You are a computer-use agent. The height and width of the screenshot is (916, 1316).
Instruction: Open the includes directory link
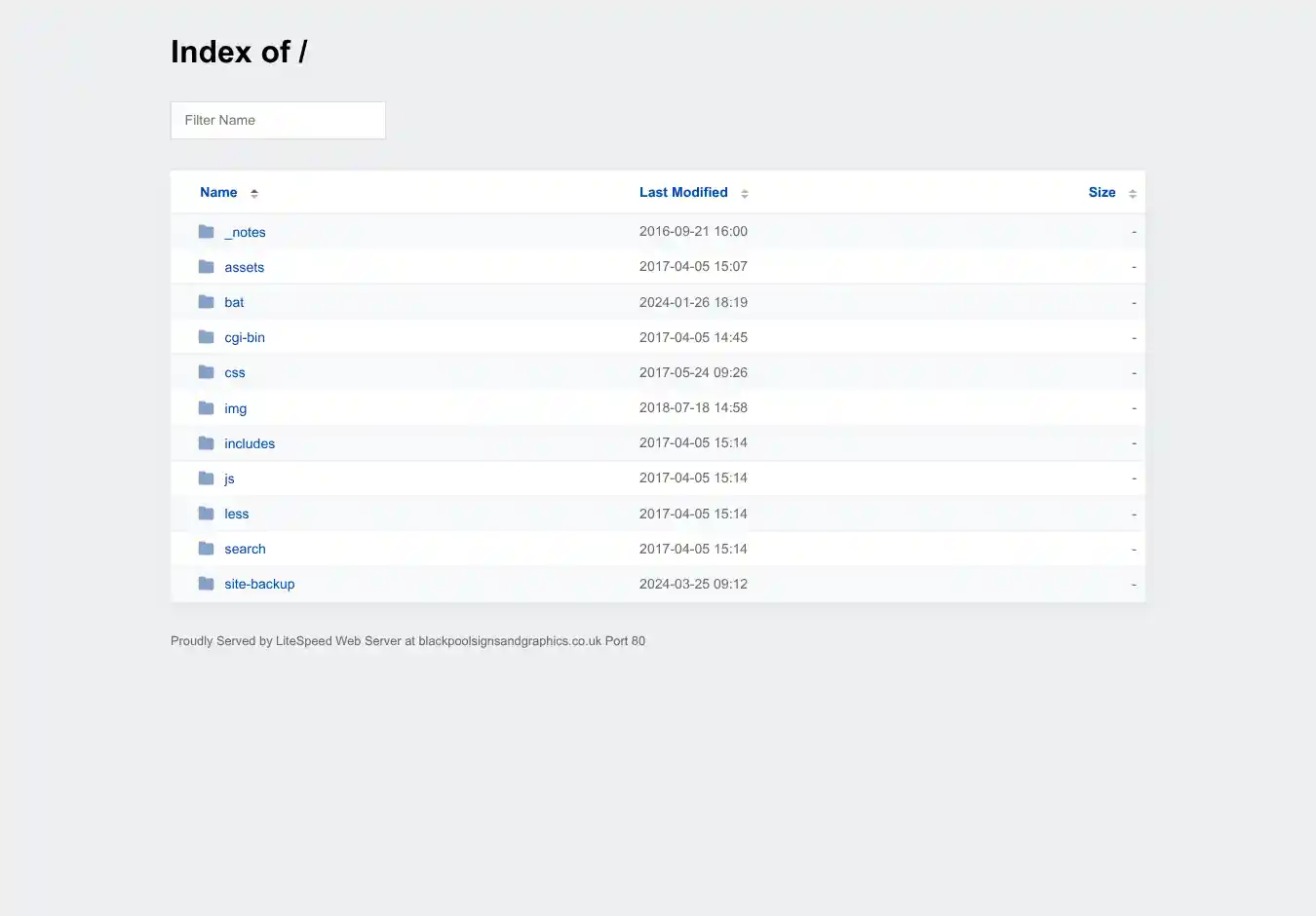[250, 443]
